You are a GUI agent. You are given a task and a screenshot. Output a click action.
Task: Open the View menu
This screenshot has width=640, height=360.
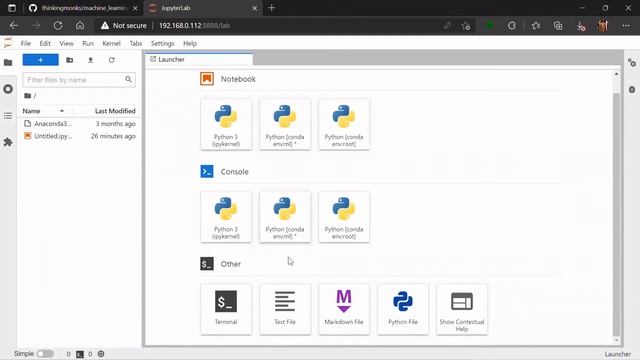tap(67, 43)
